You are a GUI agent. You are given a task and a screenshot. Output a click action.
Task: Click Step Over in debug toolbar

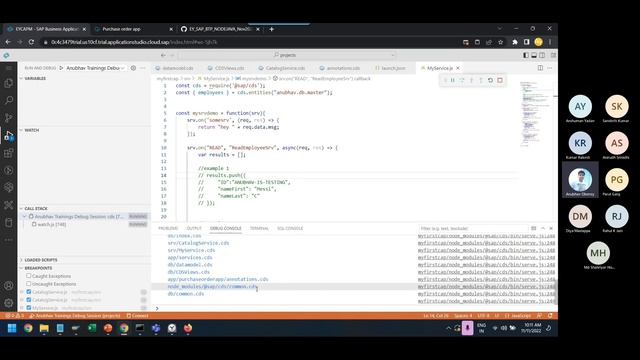click(x=462, y=80)
